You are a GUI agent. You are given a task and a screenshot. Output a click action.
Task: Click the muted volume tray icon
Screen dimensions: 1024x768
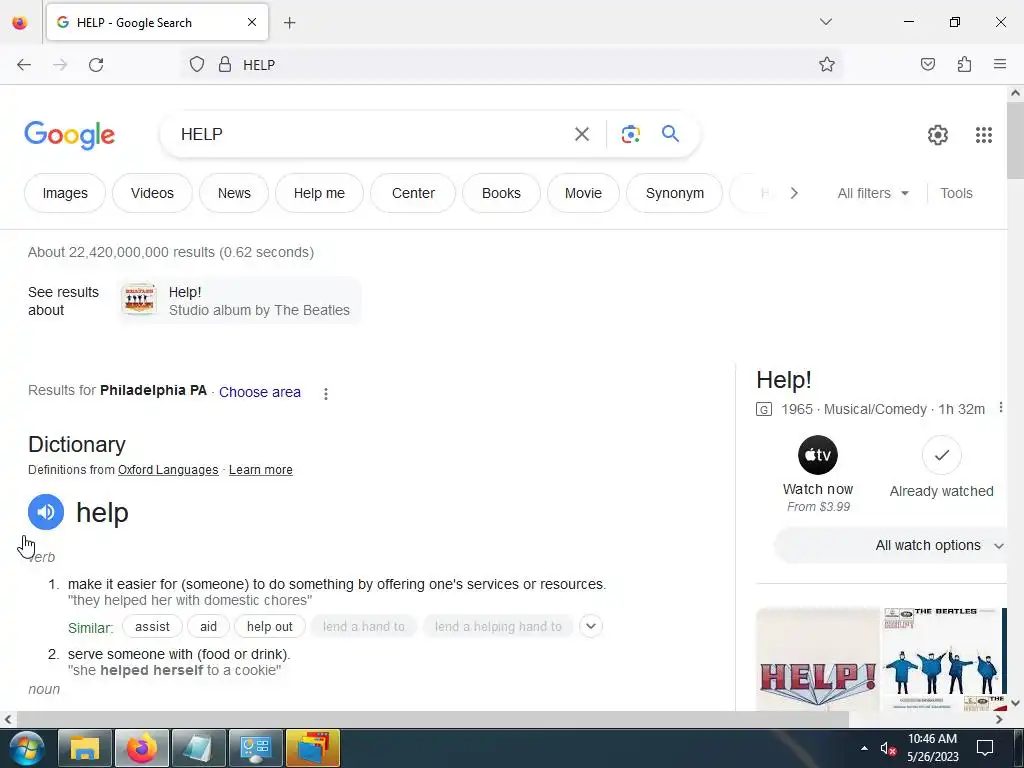pyautogui.click(x=888, y=748)
